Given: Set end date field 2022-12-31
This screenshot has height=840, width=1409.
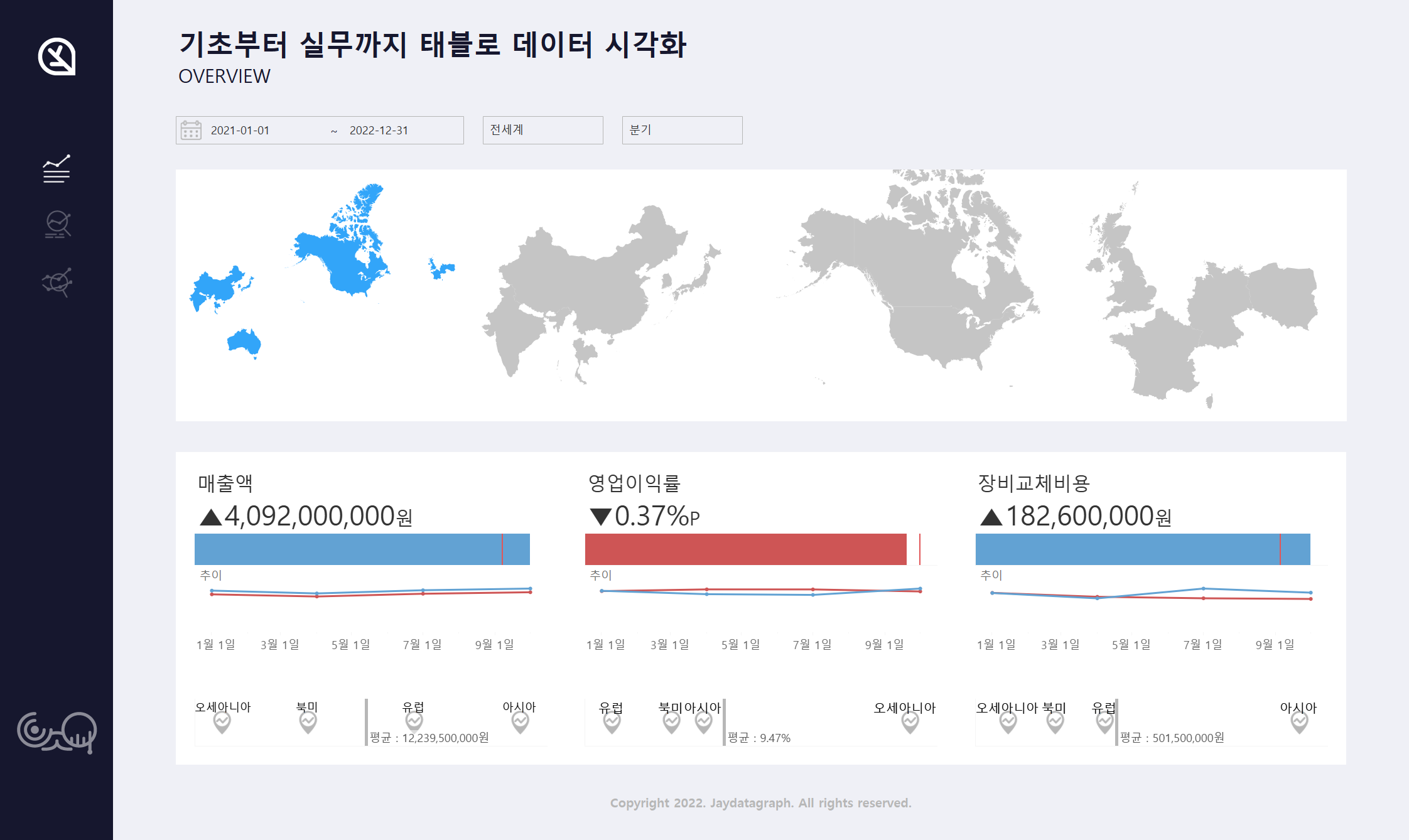Looking at the screenshot, I should point(379,130).
